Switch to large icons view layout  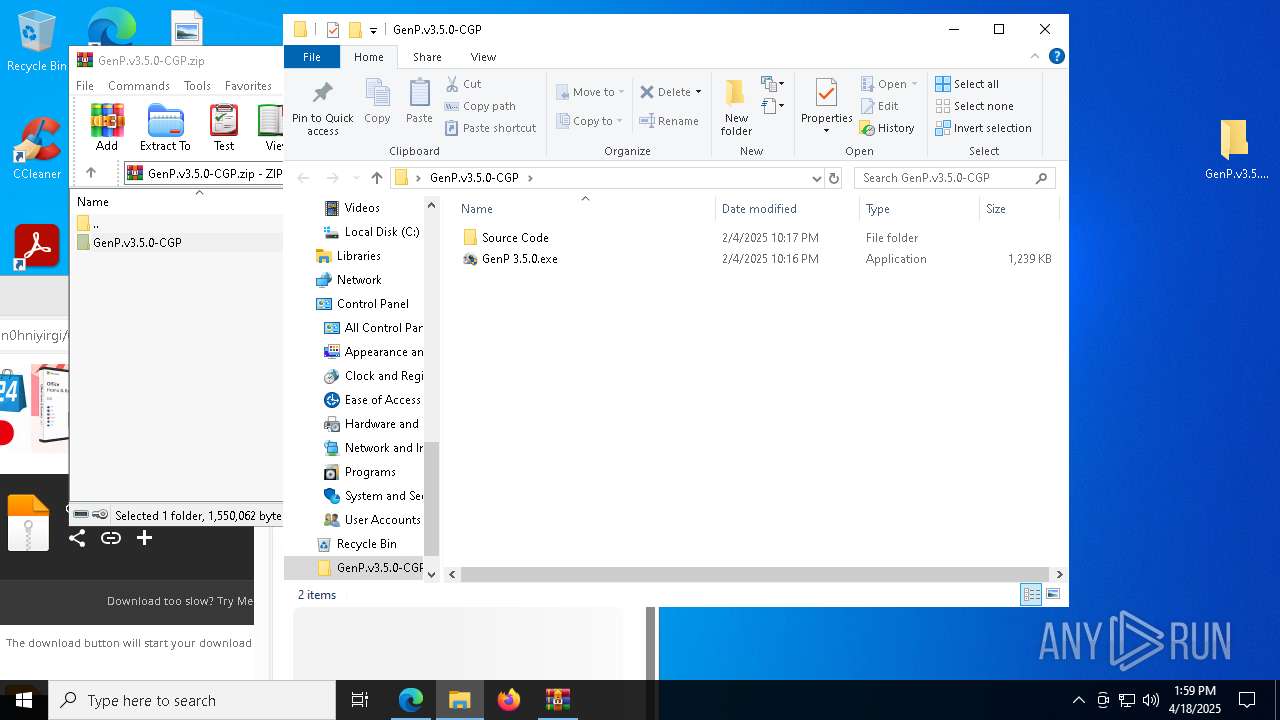coord(1052,595)
